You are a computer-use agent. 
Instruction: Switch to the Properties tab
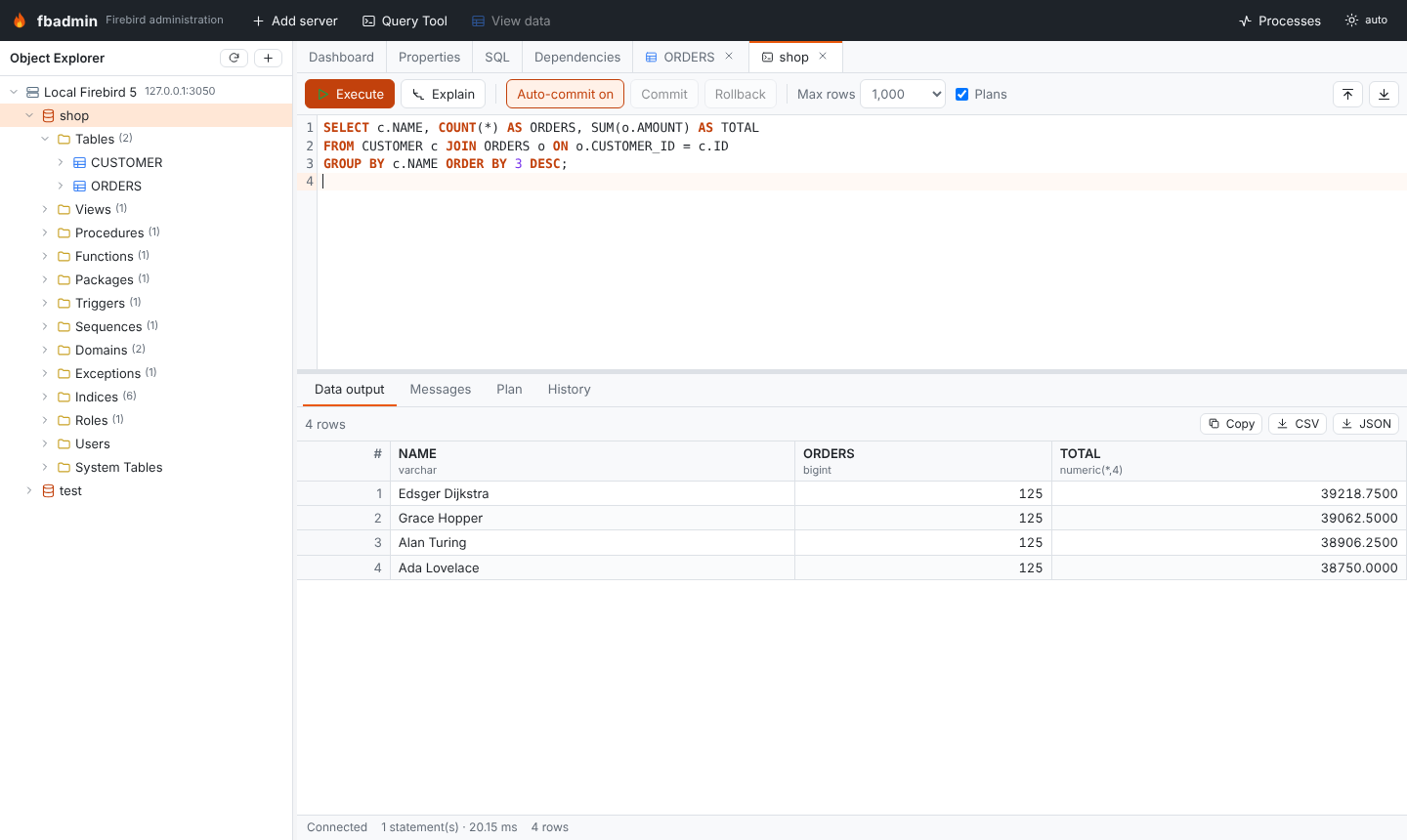[x=429, y=57]
